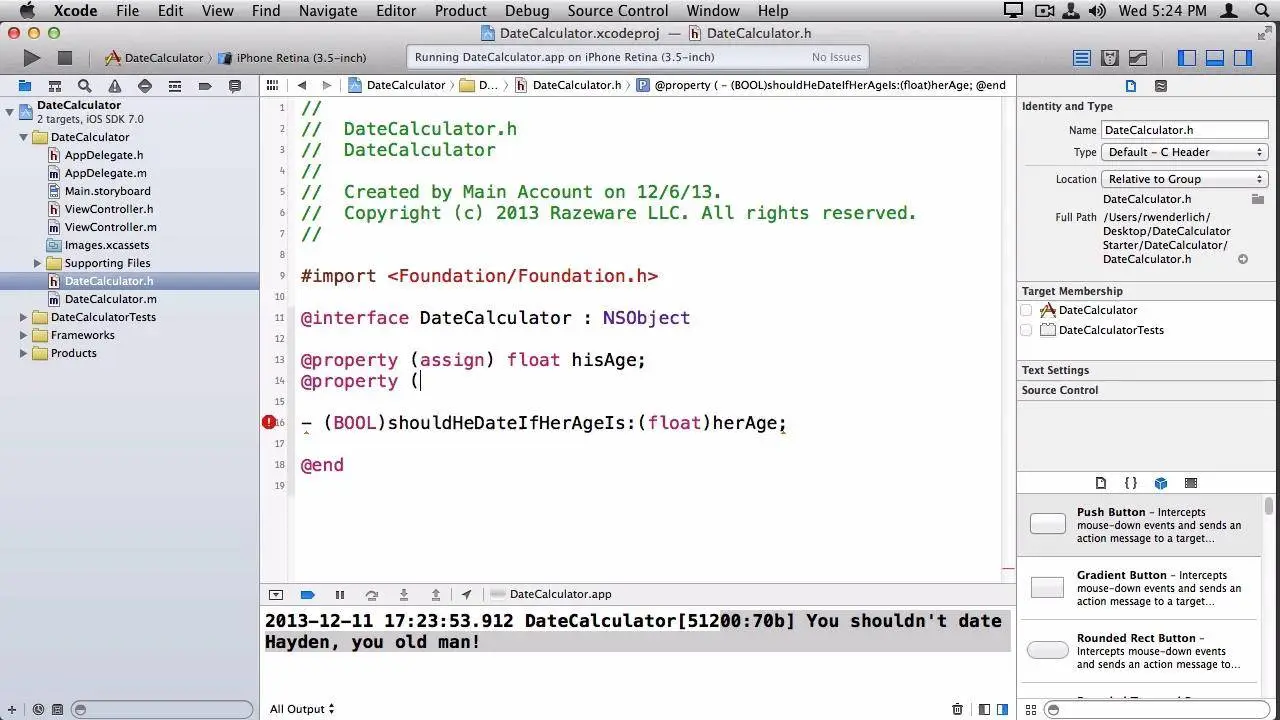Open the Debug navigator tab
This screenshot has width=1280, height=720.
point(175,86)
